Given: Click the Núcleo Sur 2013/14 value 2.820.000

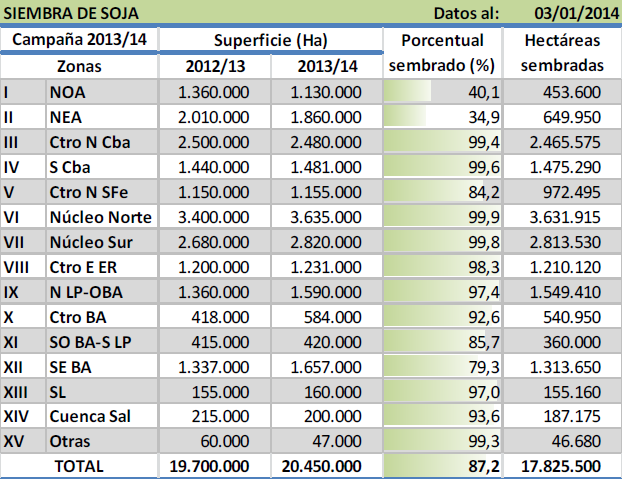Looking at the screenshot, I should (x=326, y=241).
